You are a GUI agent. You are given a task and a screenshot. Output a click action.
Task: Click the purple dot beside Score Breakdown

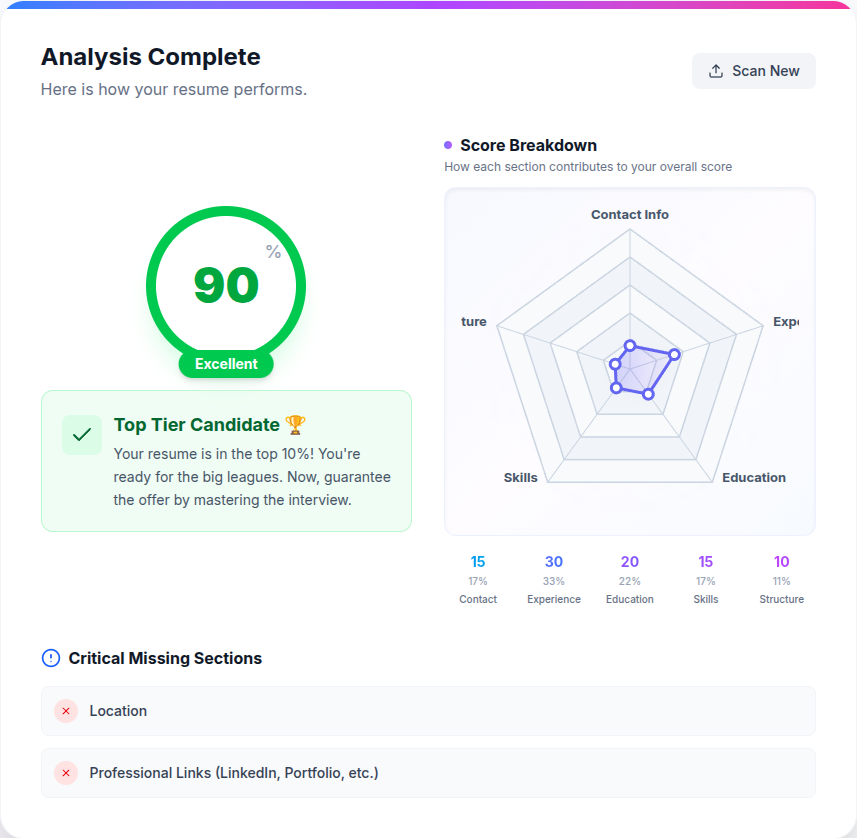pyautogui.click(x=448, y=145)
